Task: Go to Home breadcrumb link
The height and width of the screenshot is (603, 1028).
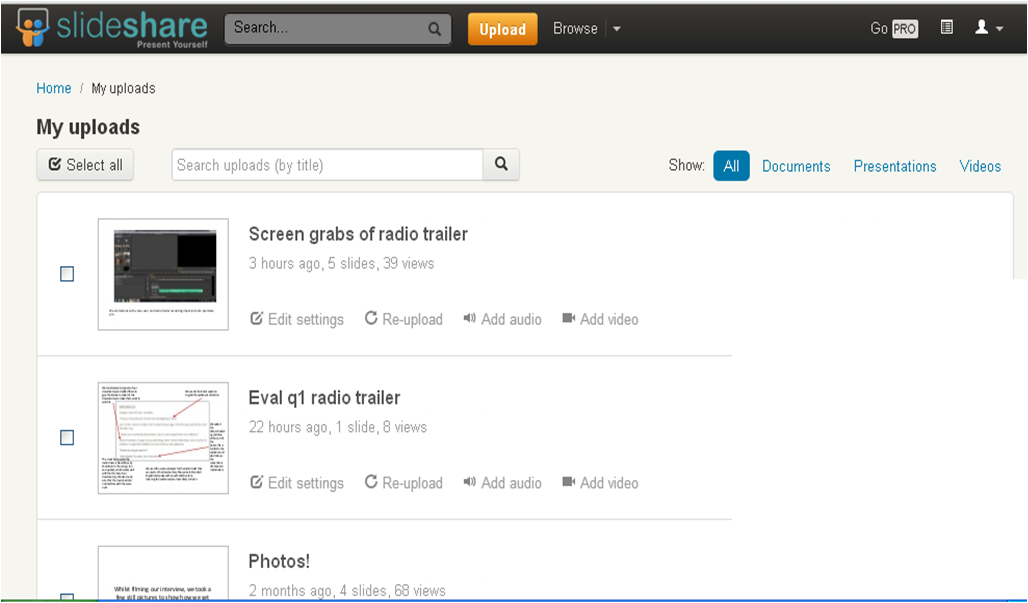Action: pyautogui.click(x=54, y=88)
